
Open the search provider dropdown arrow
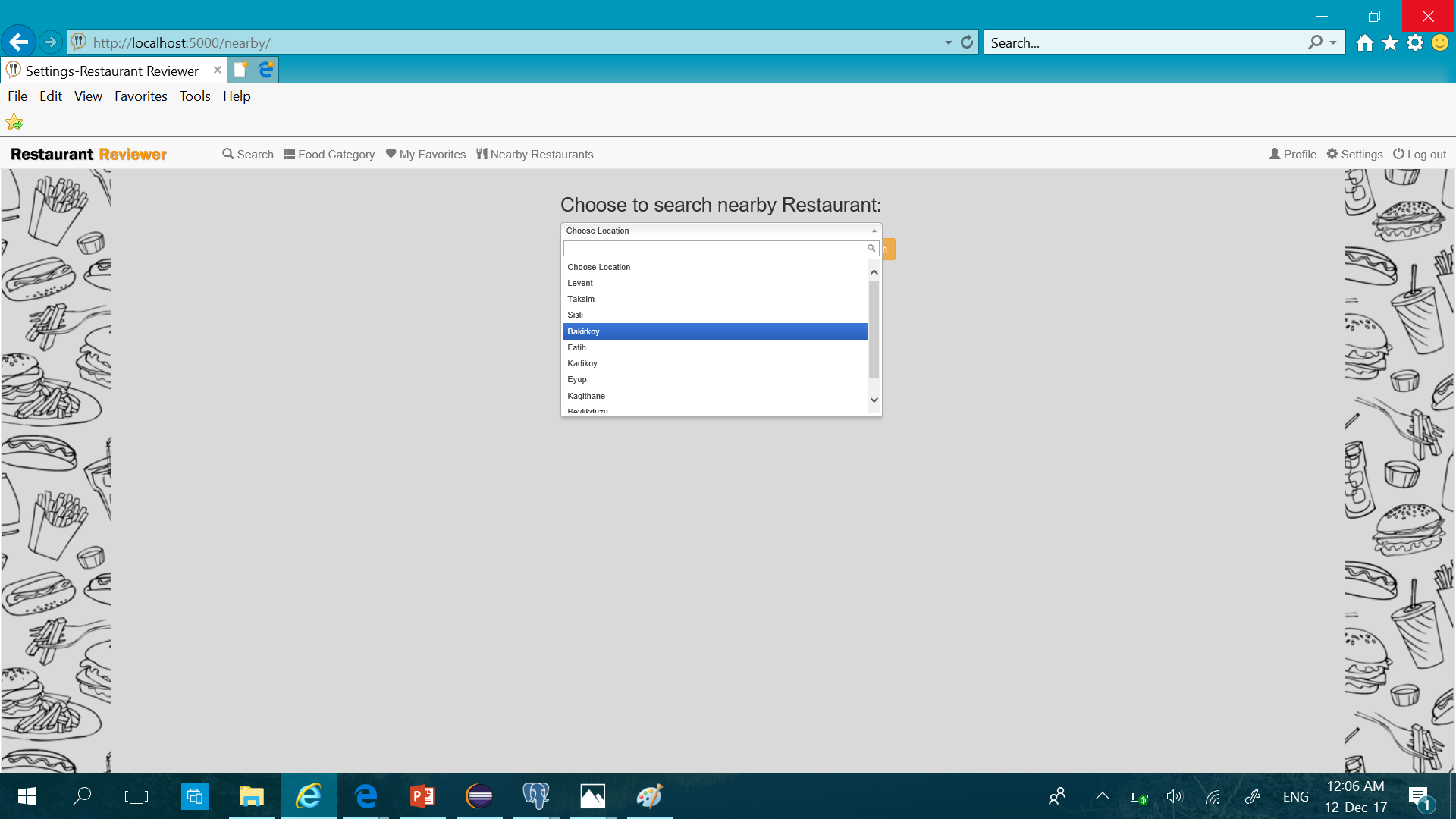click(x=1333, y=42)
